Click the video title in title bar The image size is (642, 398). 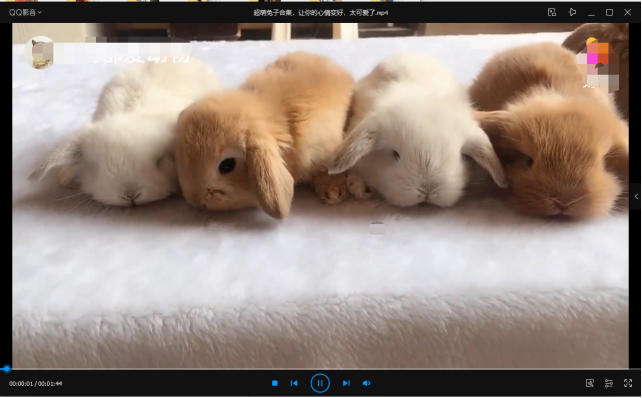pyautogui.click(x=321, y=13)
